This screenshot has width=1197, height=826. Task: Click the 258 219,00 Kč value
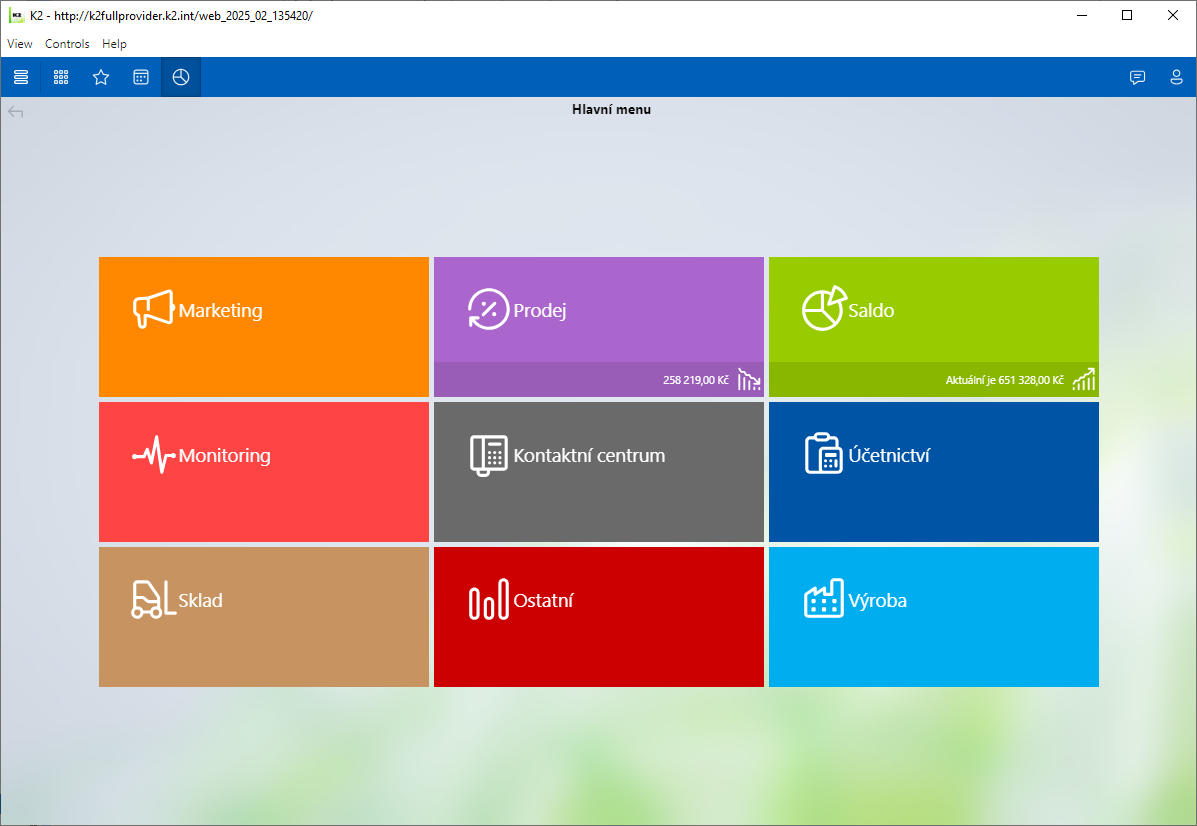(695, 380)
